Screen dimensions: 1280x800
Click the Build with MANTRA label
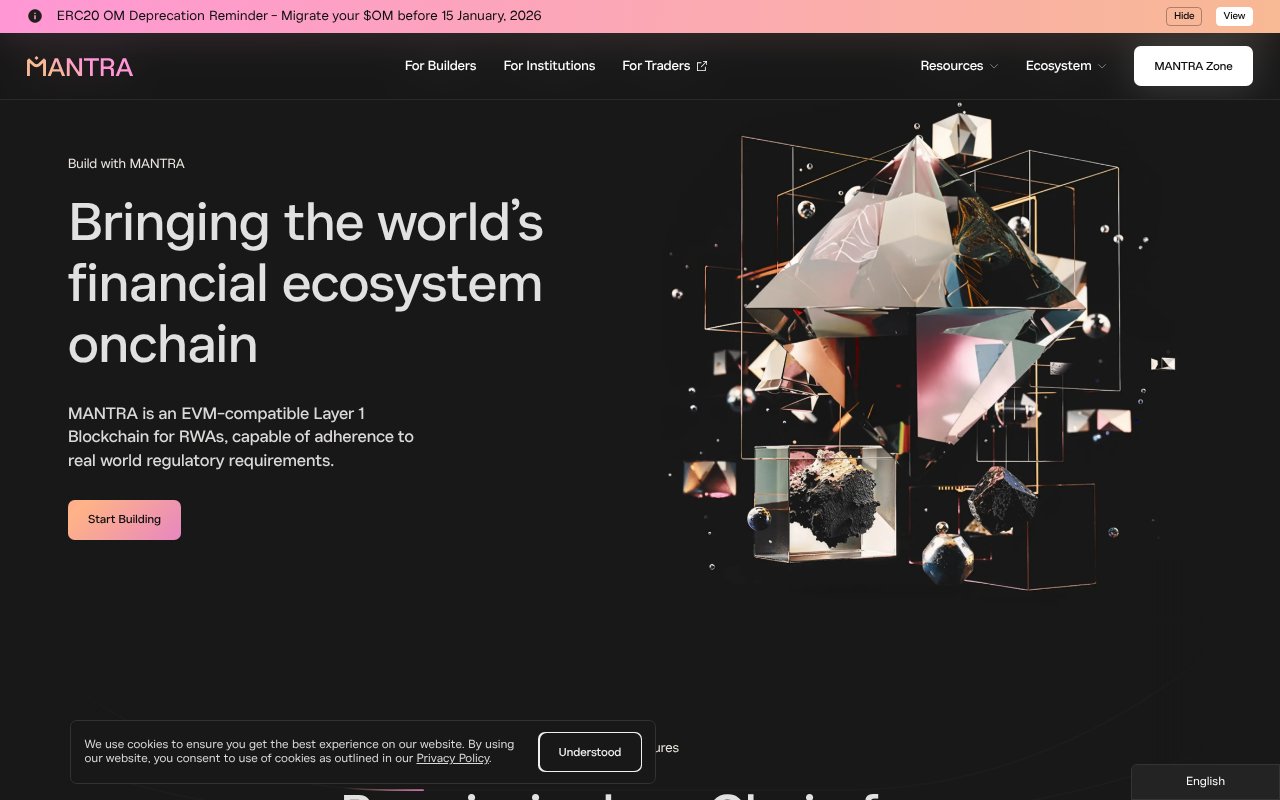pyautogui.click(x=126, y=163)
